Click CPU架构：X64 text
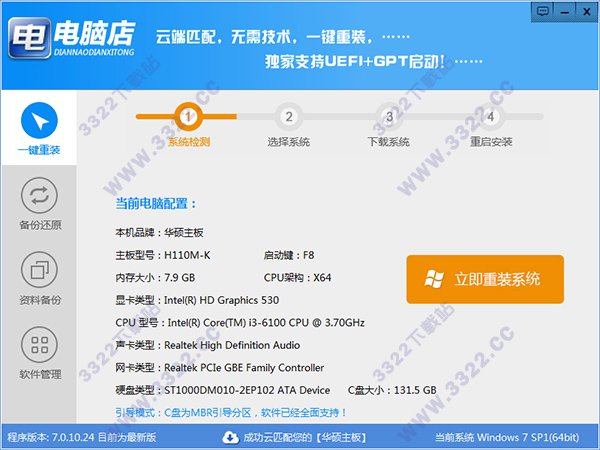Viewport: 600px width, 450px height. [x=297, y=278]
